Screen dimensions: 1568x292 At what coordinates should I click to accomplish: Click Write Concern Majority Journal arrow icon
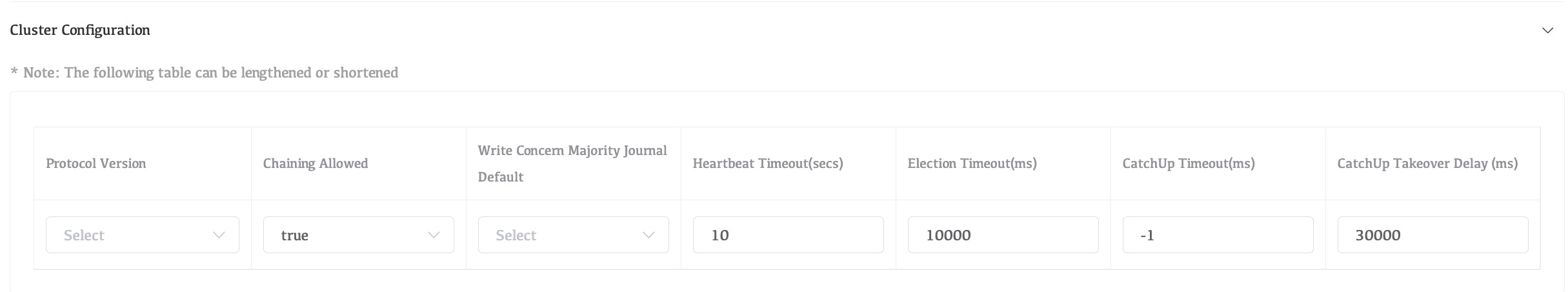(648, 235)
